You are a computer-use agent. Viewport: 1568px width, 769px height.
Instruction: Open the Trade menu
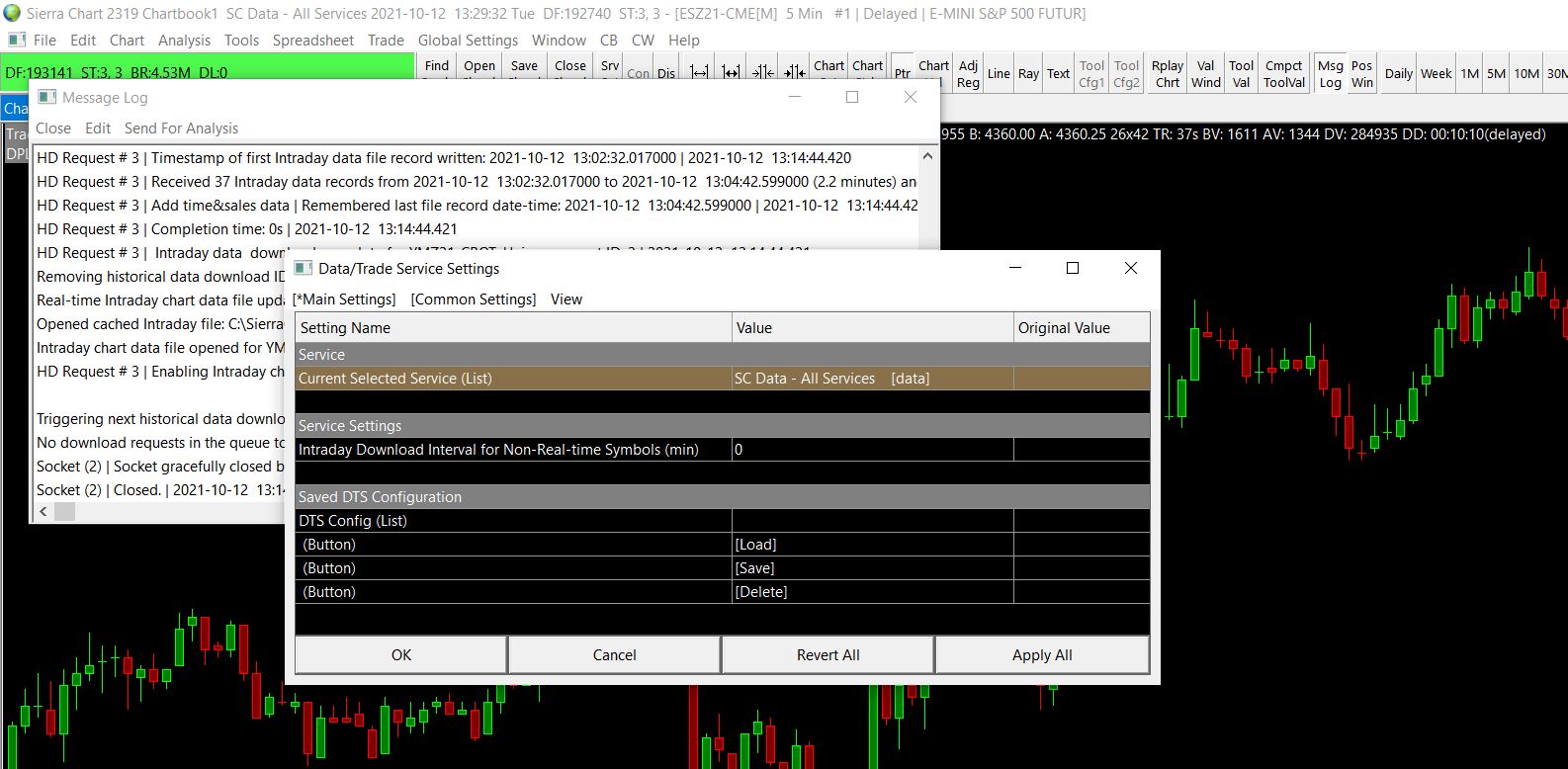386,41
